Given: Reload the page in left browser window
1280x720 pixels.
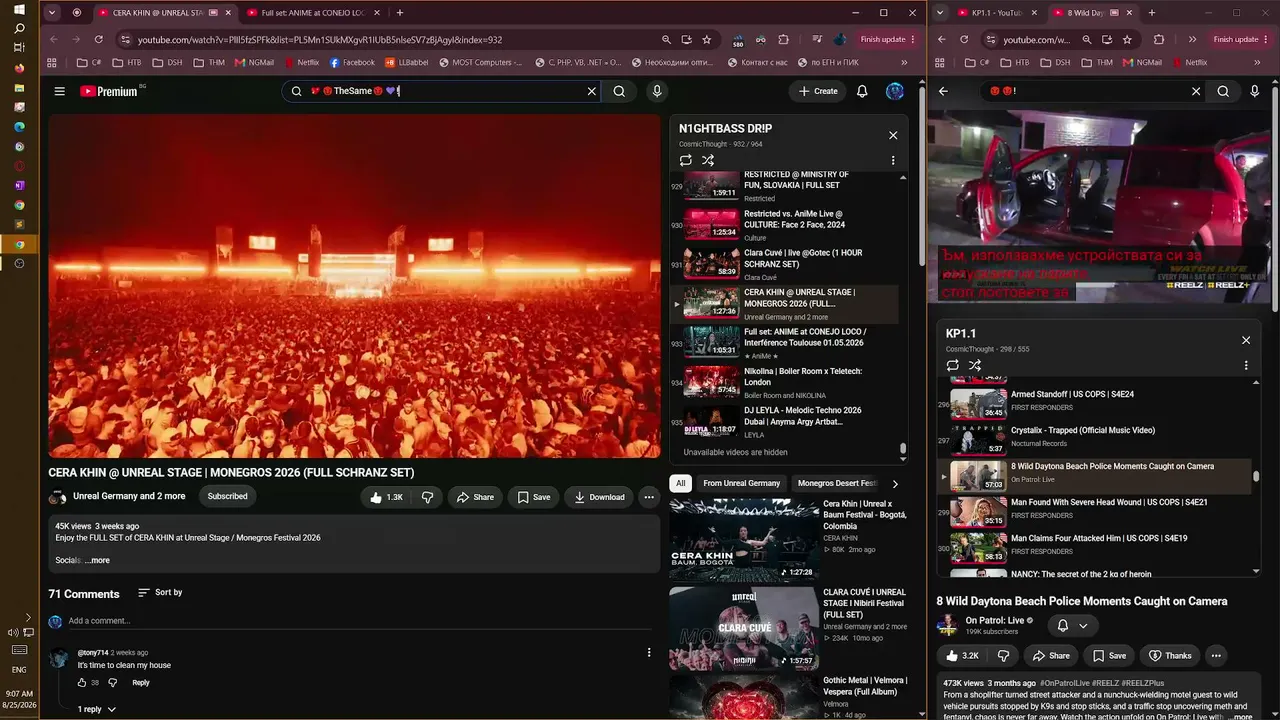Looking at the screenshot, I should tap(98, 39).
